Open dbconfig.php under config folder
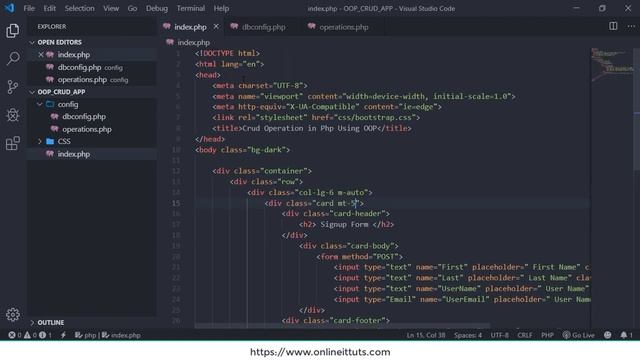 point(84,117)
